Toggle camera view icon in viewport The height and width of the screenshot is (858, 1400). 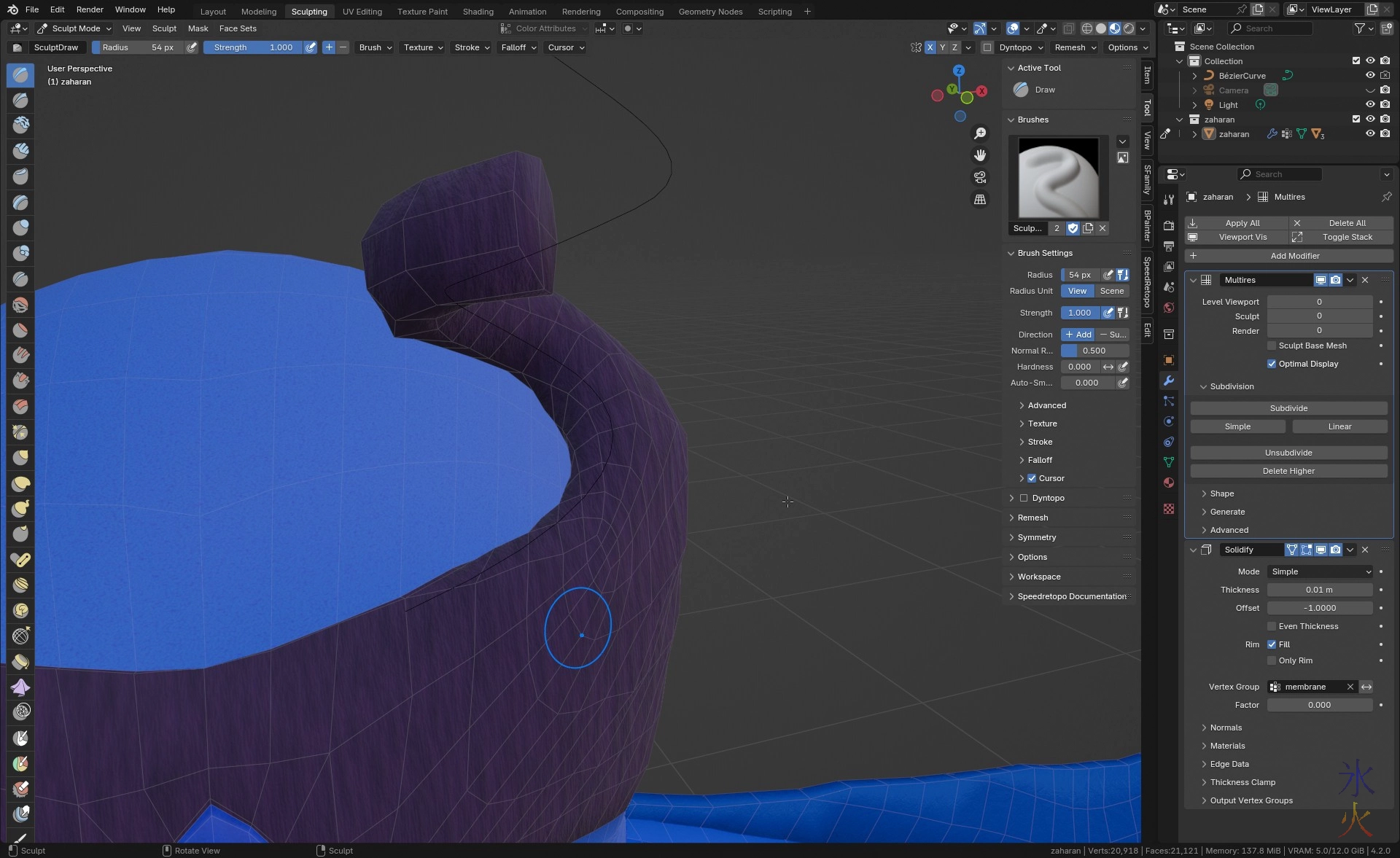pos(980,177)
